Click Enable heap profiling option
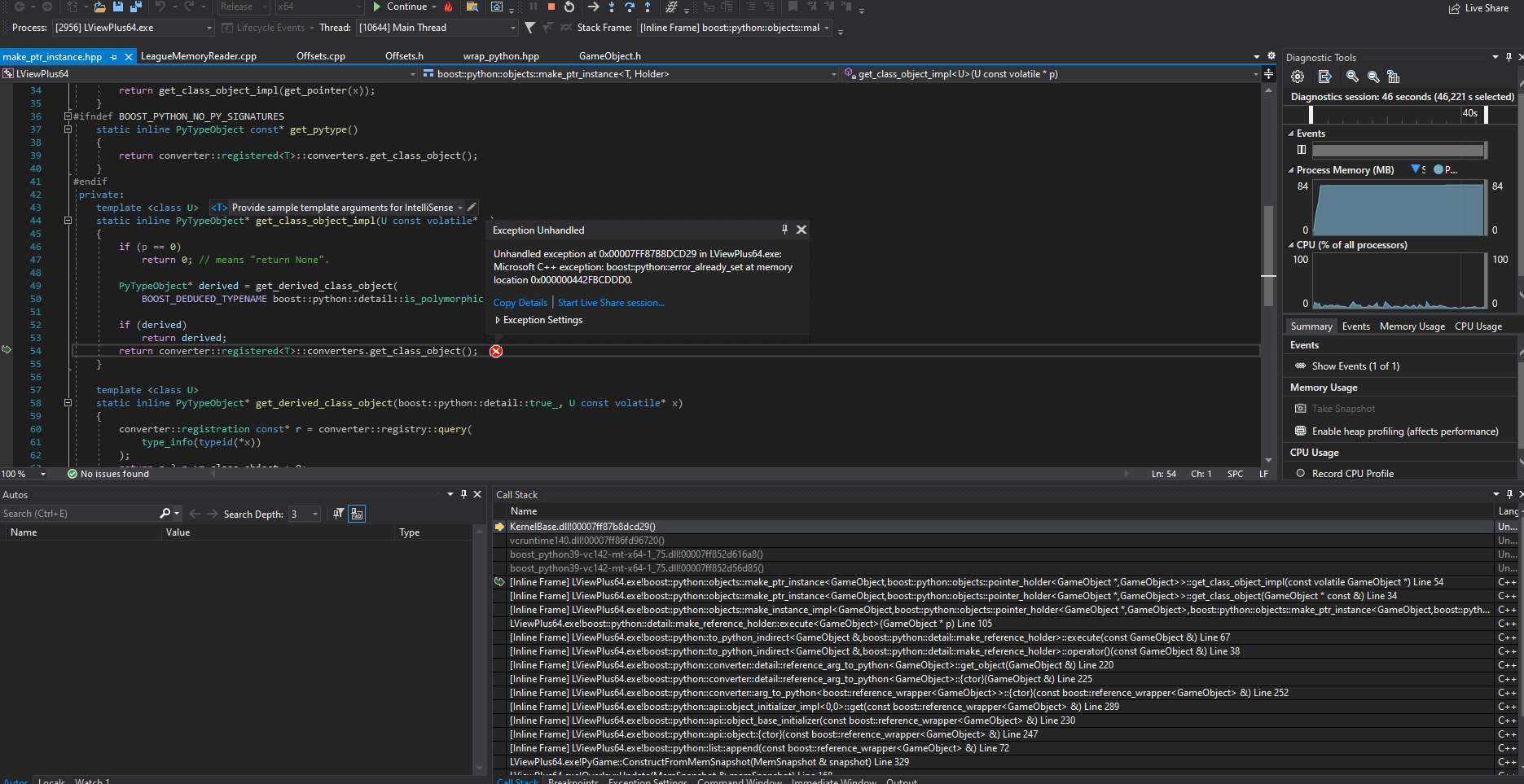Image resolution: width=1524 pixels, height=784 pixels. [1405, 431]
